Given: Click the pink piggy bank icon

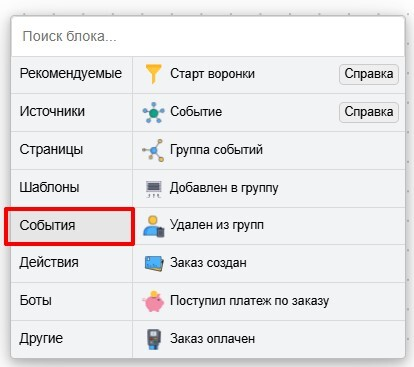Looking at the screenshot, I should pyautogui.click(x=153, y=301).
